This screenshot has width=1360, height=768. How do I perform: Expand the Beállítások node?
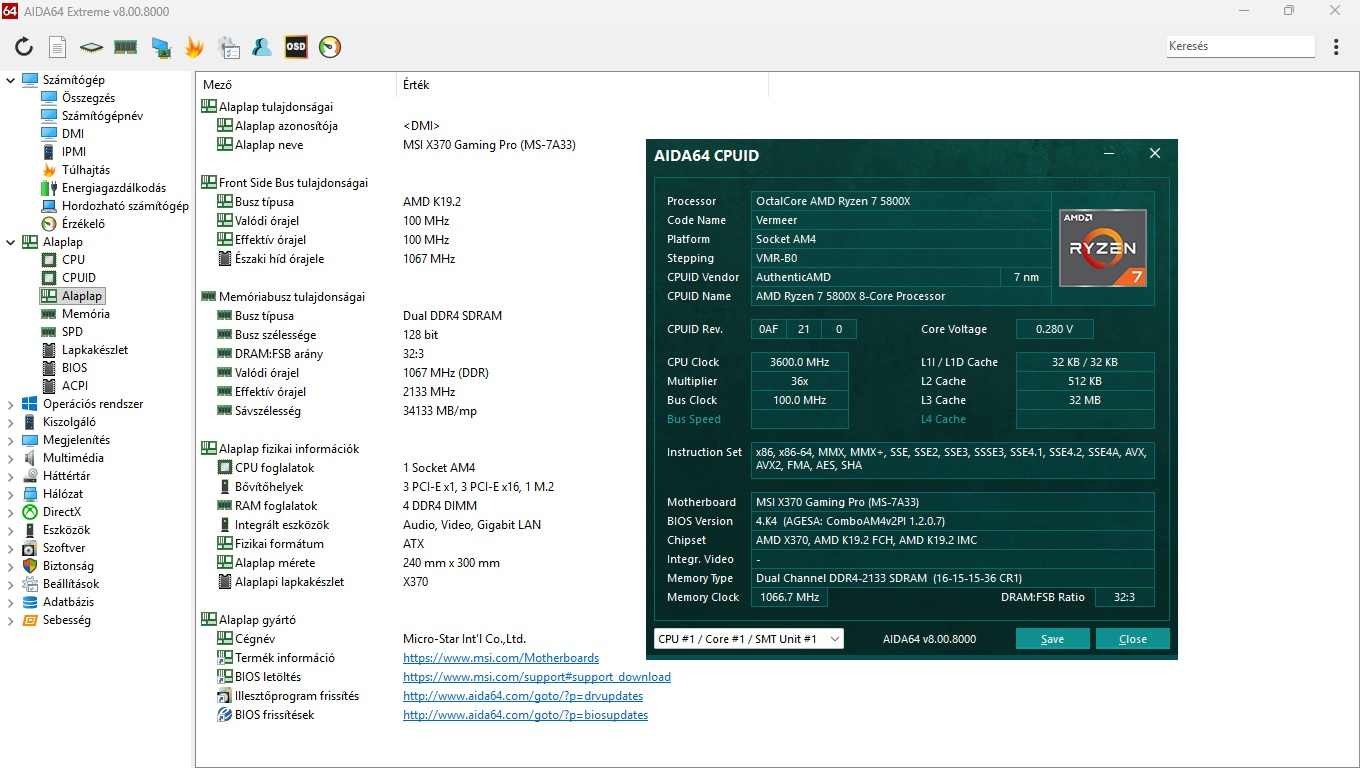(x=11, y=584)
